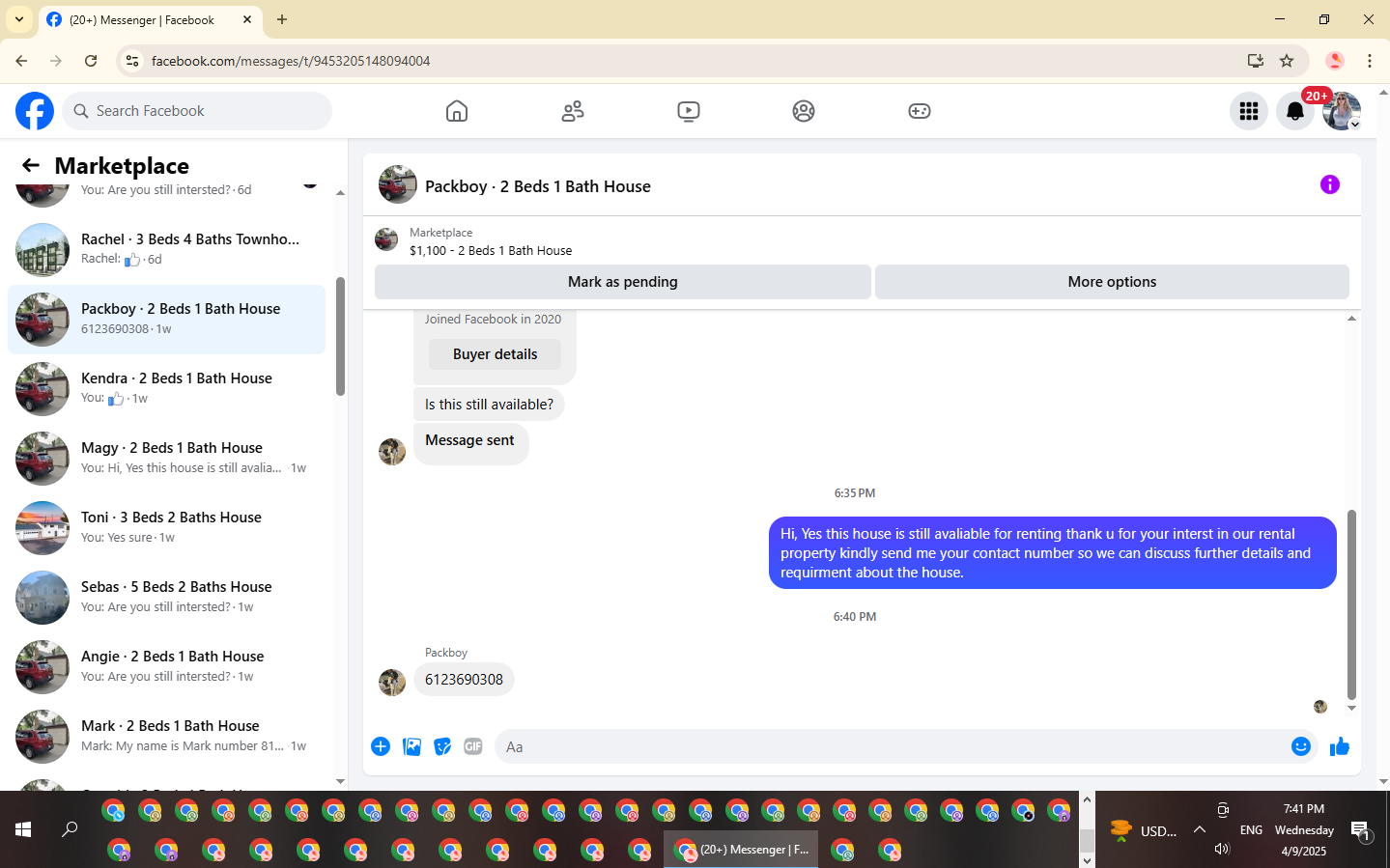1390x868 pixels.
Task: Open the $1,100 Marketplace listing link
Action: point(491,251)
